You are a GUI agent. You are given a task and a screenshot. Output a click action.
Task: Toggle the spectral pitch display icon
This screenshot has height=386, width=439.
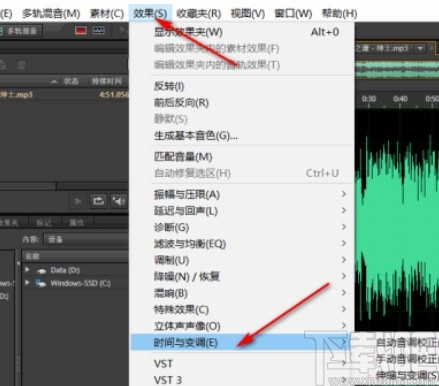click(98, 31)
